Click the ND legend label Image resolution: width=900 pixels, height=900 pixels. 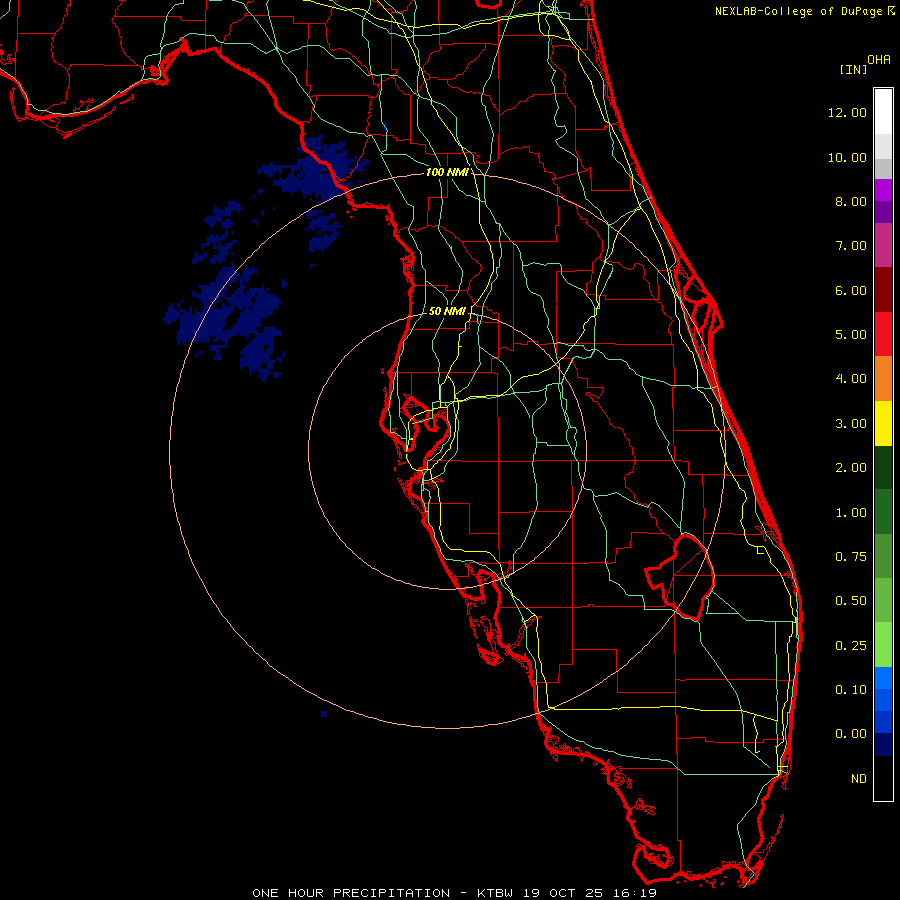coord(859,779)
